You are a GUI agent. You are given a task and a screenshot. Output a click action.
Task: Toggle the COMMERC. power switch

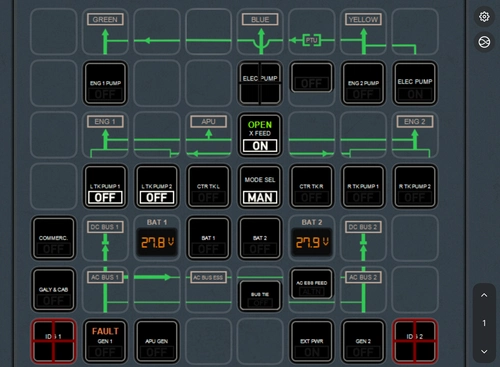53,238
